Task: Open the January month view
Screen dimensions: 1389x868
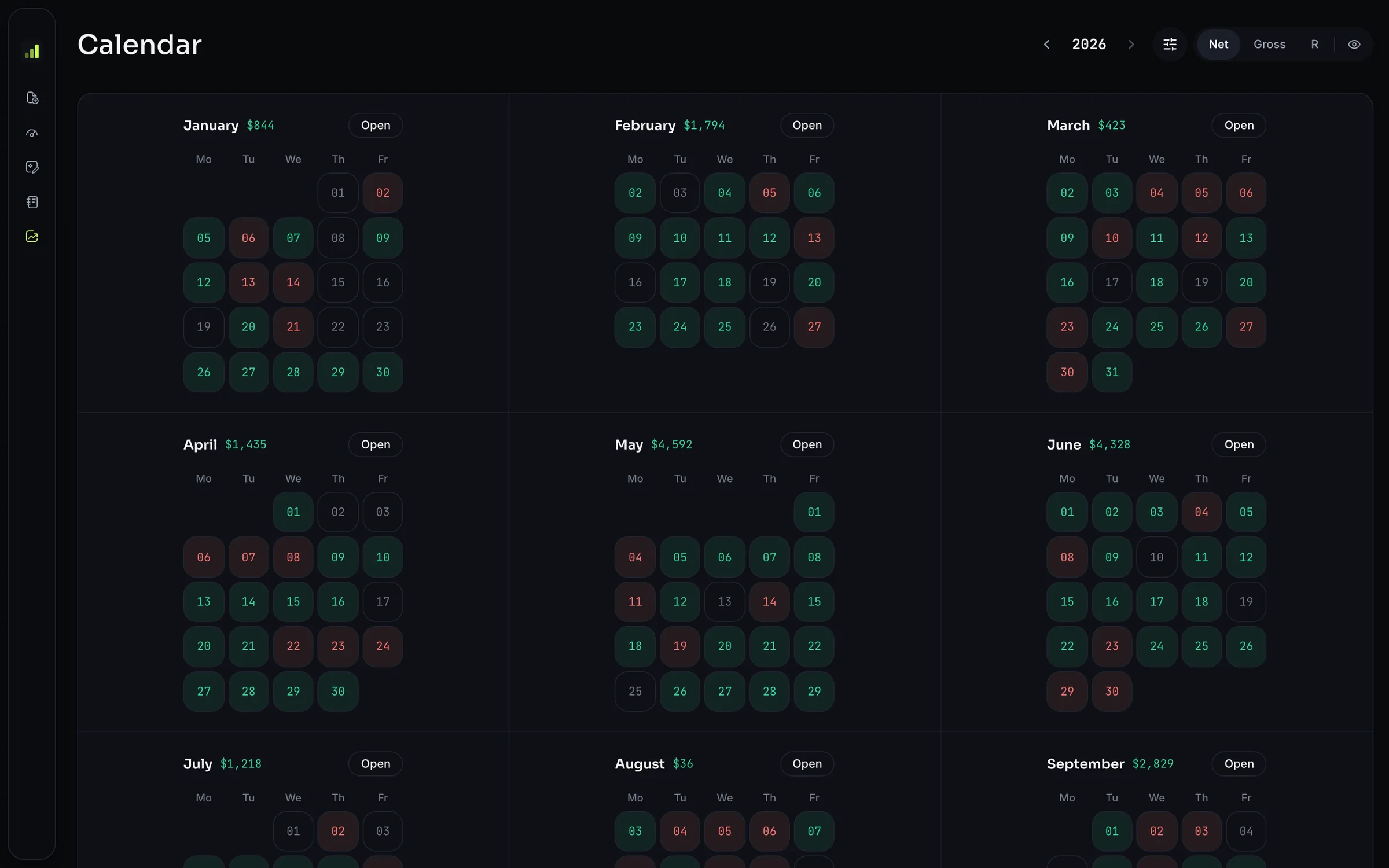Action: (376, 126)
